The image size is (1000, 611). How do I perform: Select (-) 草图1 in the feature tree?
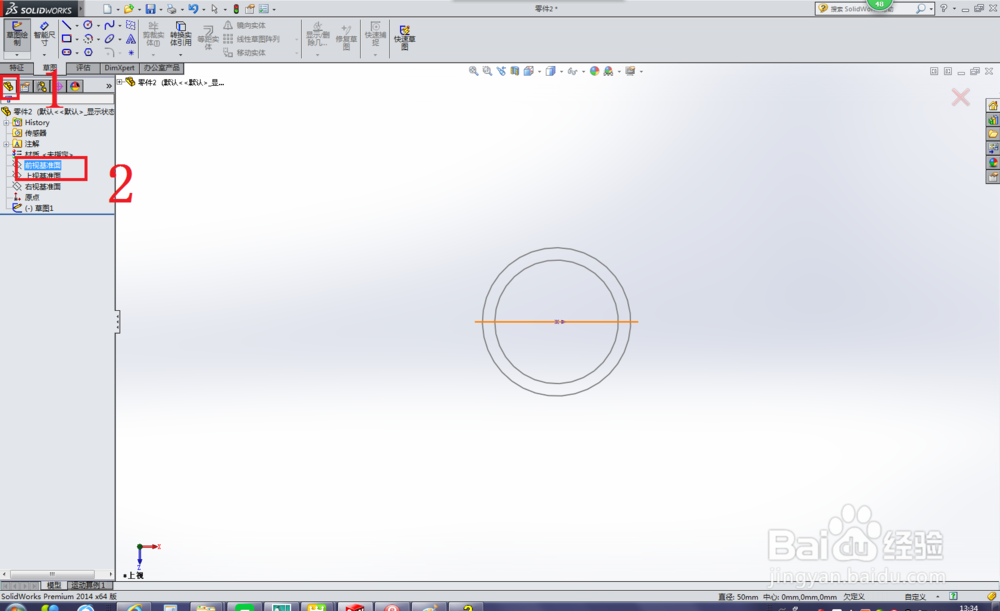39,209
